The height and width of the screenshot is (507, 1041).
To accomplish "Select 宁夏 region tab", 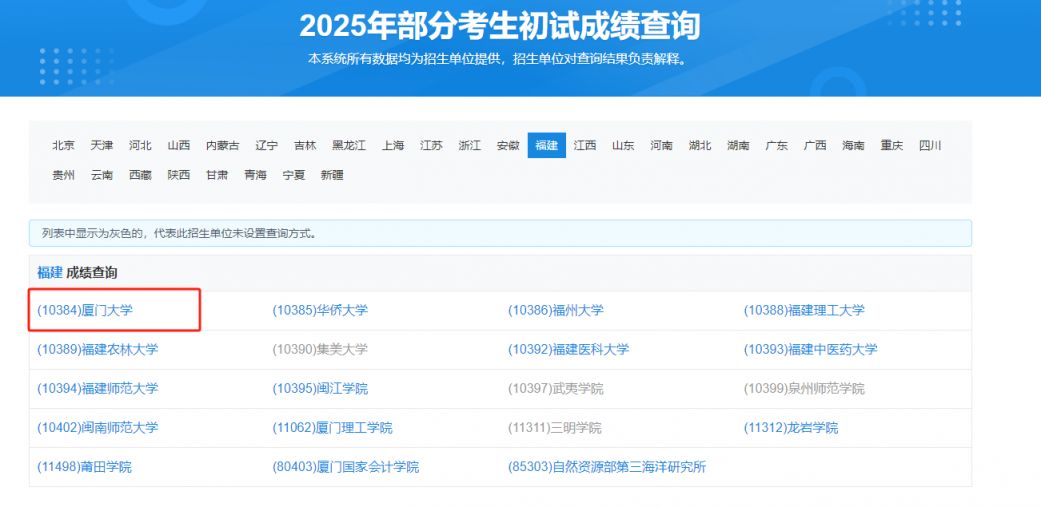I will coord(294,175).
